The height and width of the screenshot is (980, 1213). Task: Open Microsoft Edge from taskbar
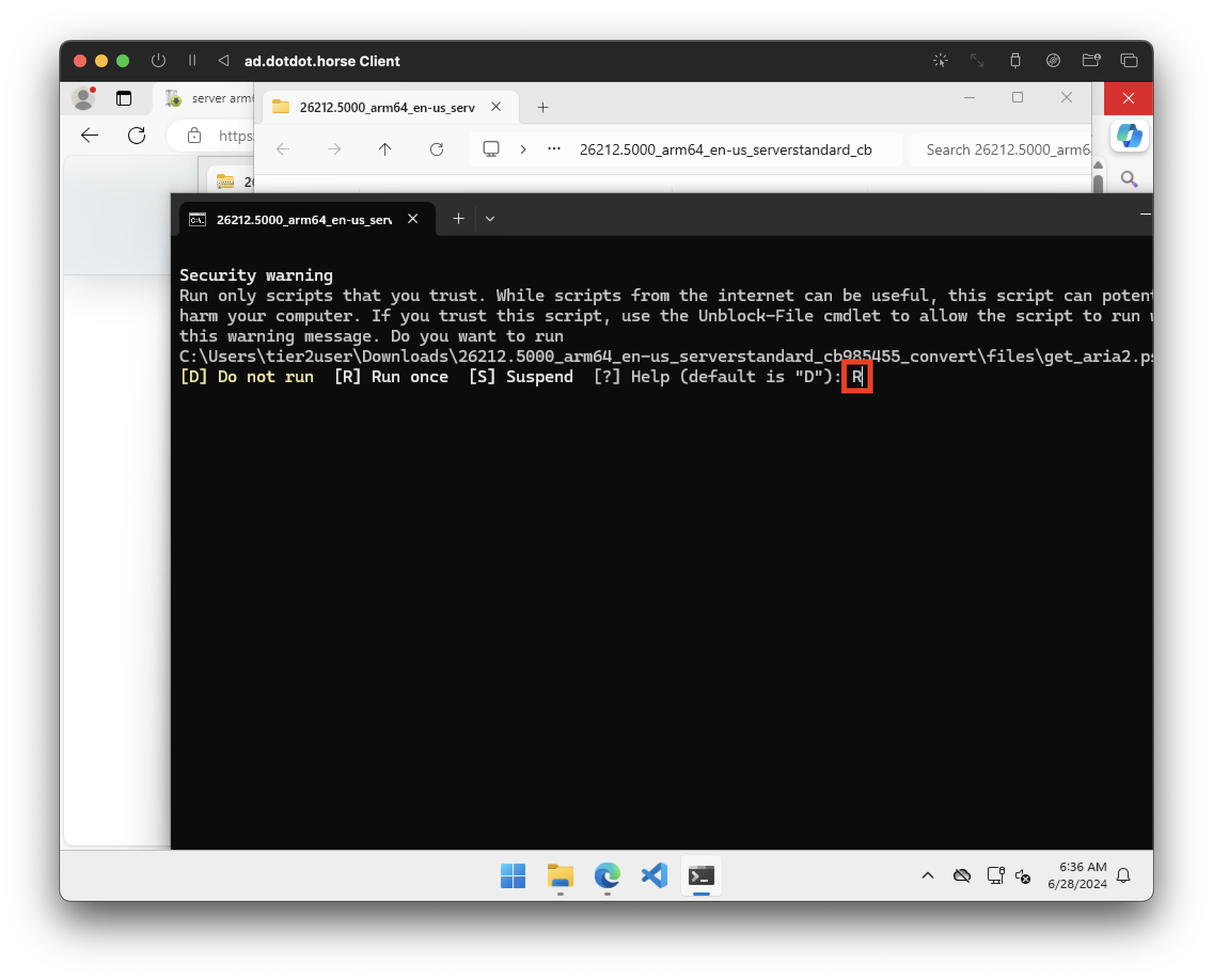[x=607, y=876]
